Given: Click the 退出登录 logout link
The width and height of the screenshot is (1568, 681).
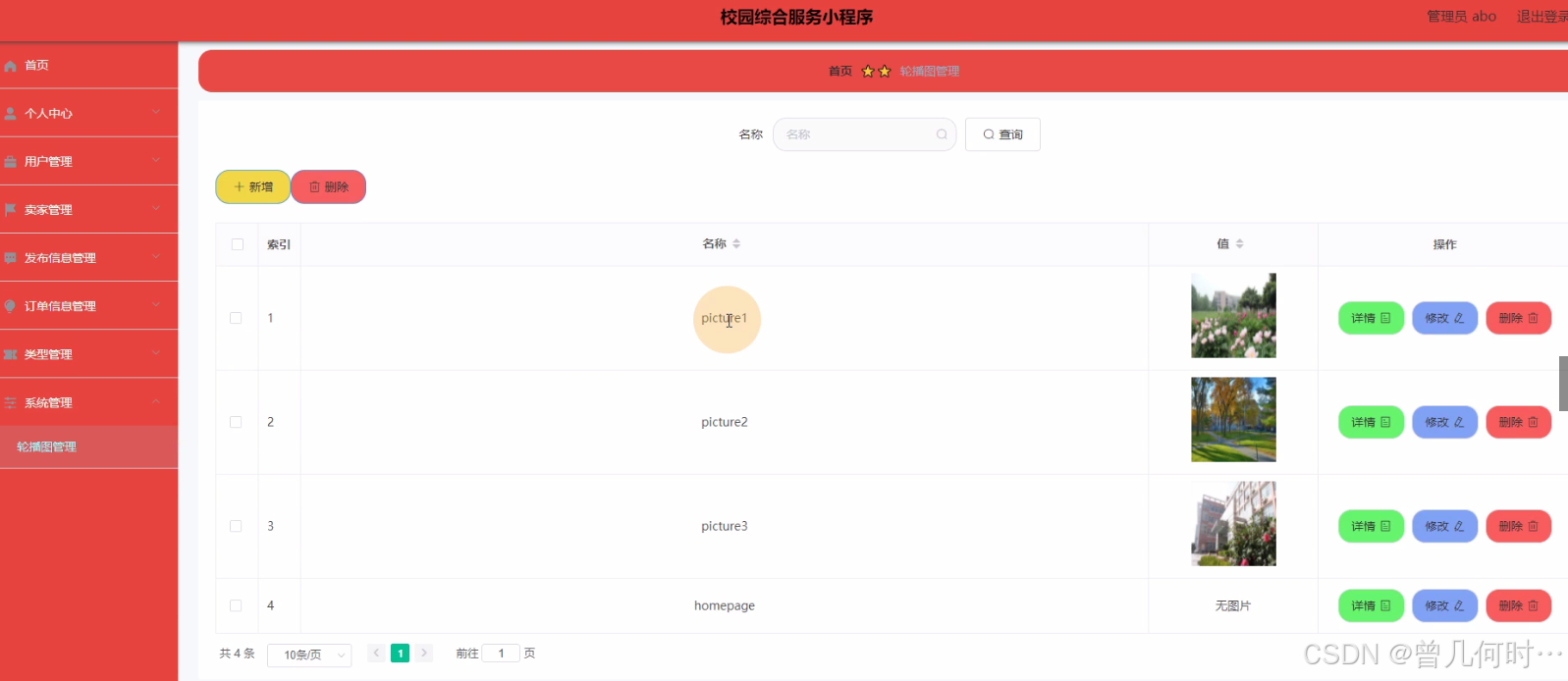Looking at the screenshot, I should (x=1541, y=17).
